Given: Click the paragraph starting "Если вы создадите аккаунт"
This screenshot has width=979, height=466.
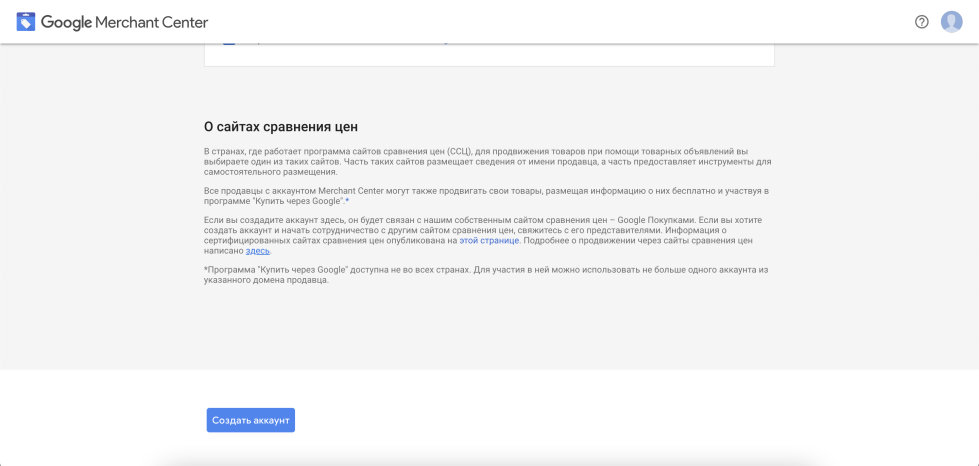Looking at the screenshot, I should (481, 235).
